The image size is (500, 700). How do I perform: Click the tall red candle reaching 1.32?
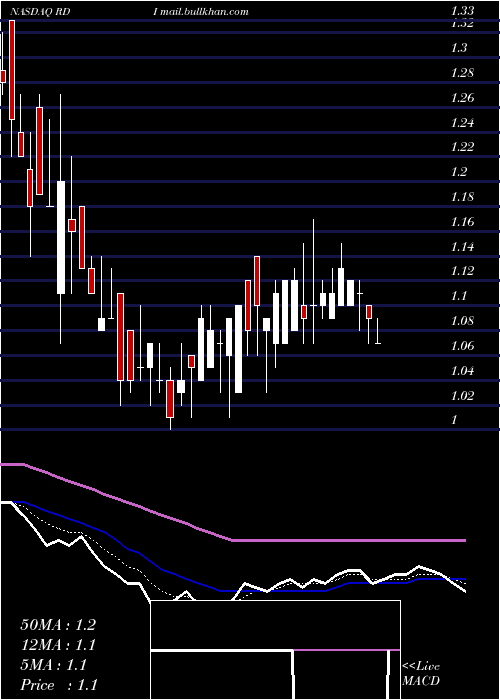coord(12,70)
